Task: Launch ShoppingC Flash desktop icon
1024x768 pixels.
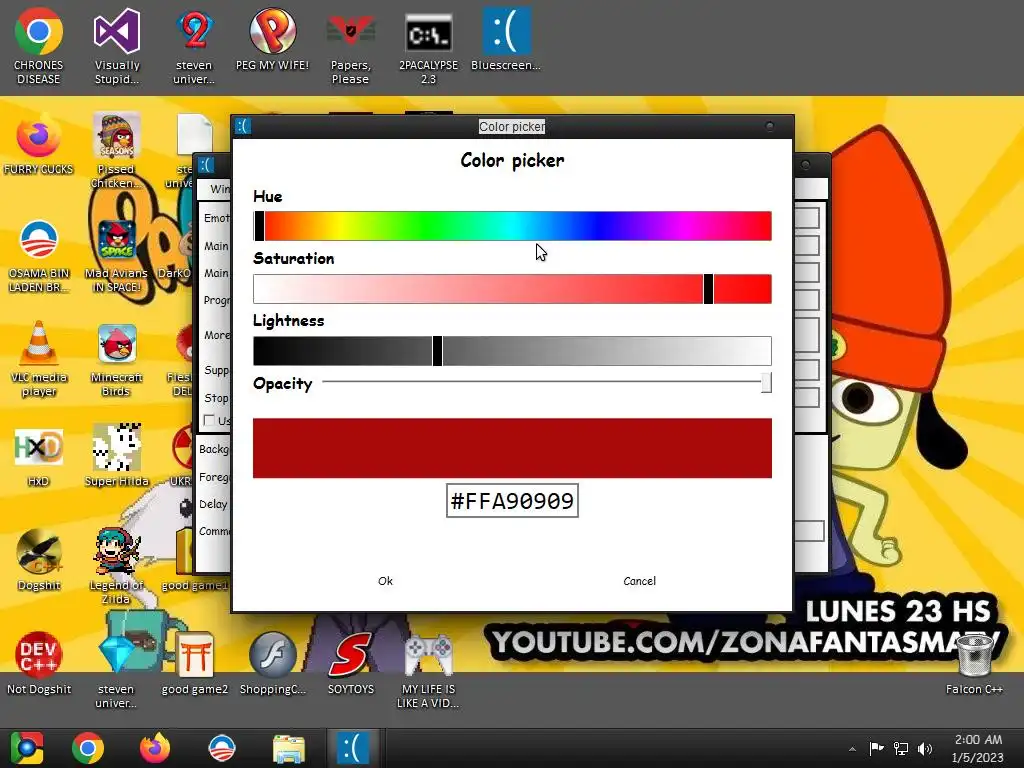Action: pos(272,664)
